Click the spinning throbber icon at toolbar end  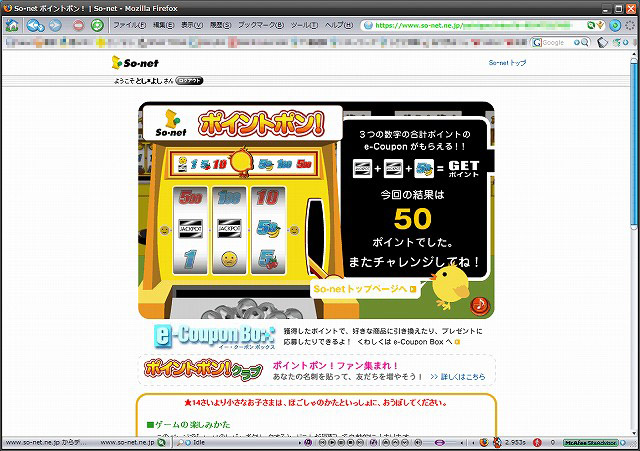[x=630, y=25]
